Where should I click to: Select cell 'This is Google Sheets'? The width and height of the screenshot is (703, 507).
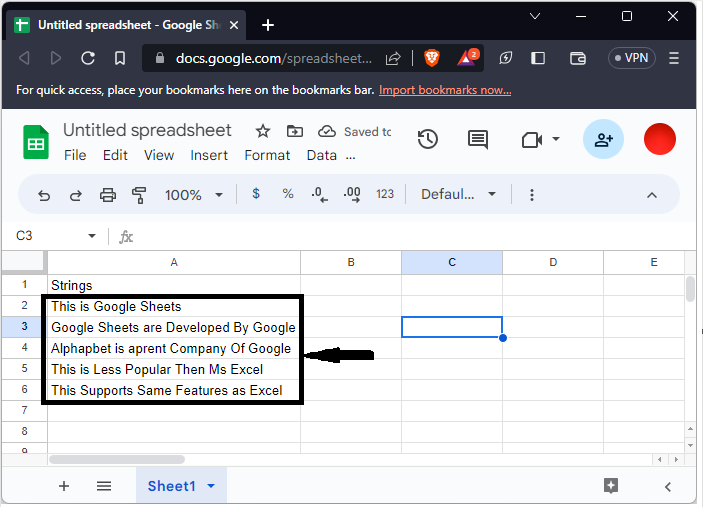pyautogui.click(x=174, y=306)
